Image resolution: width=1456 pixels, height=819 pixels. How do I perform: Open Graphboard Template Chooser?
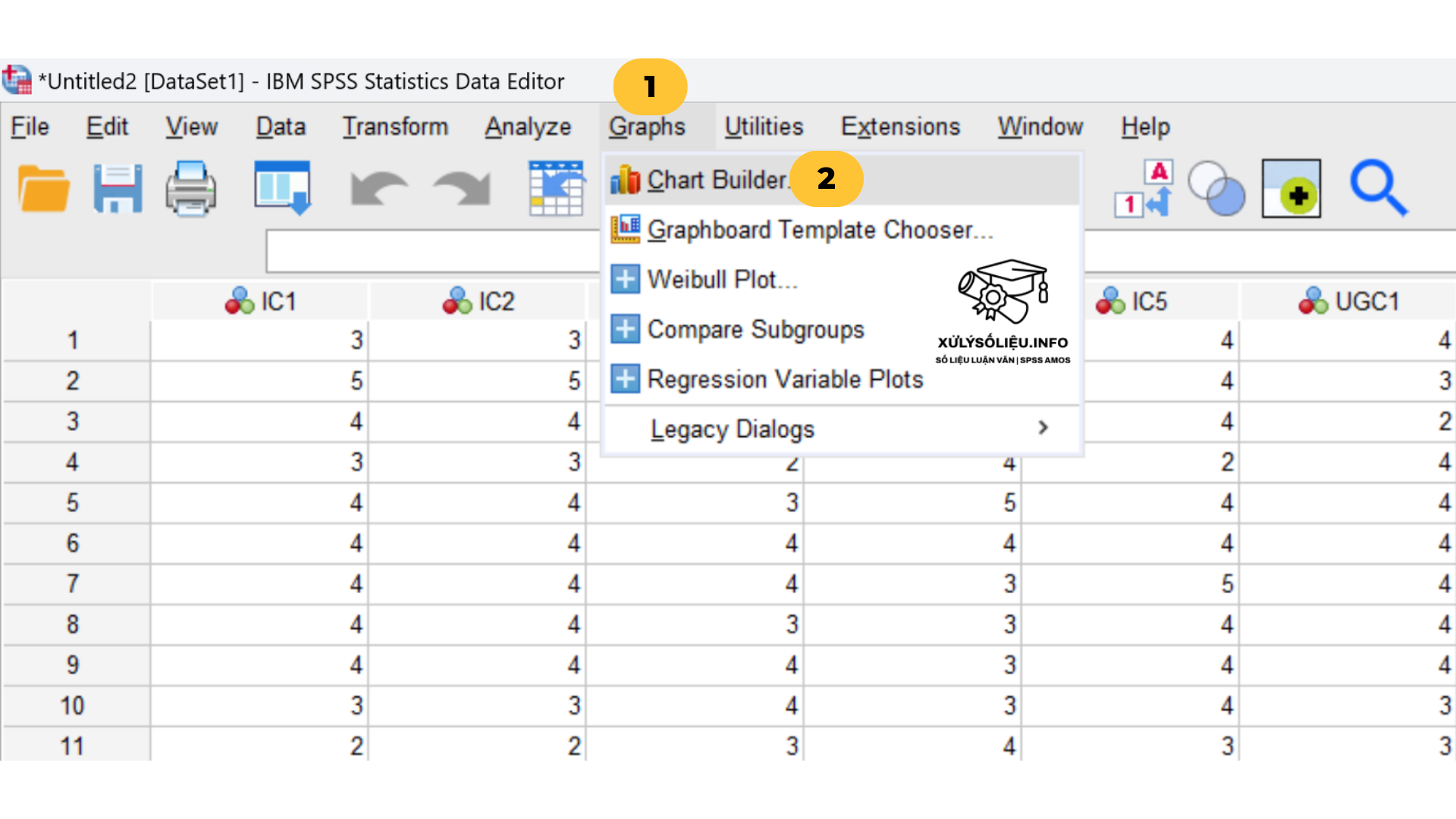[819, 229]
